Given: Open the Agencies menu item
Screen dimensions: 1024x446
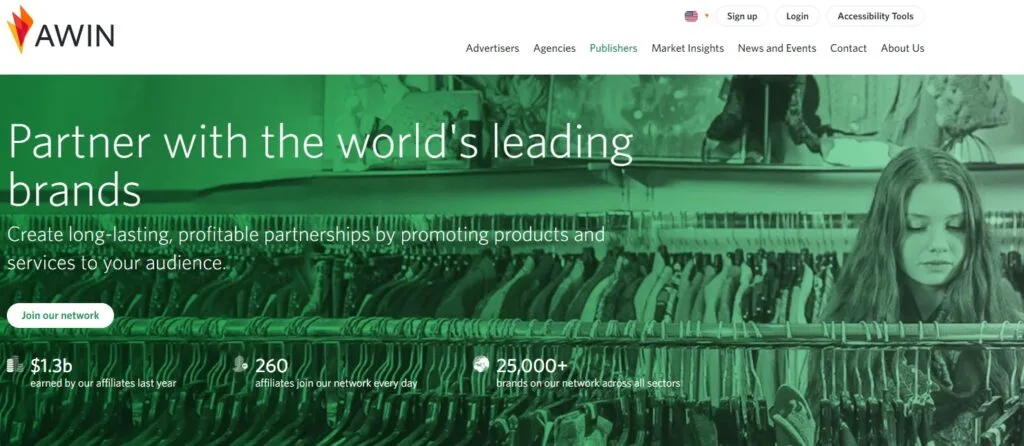Looking at the screenshot, I should (x=554, y=48).
